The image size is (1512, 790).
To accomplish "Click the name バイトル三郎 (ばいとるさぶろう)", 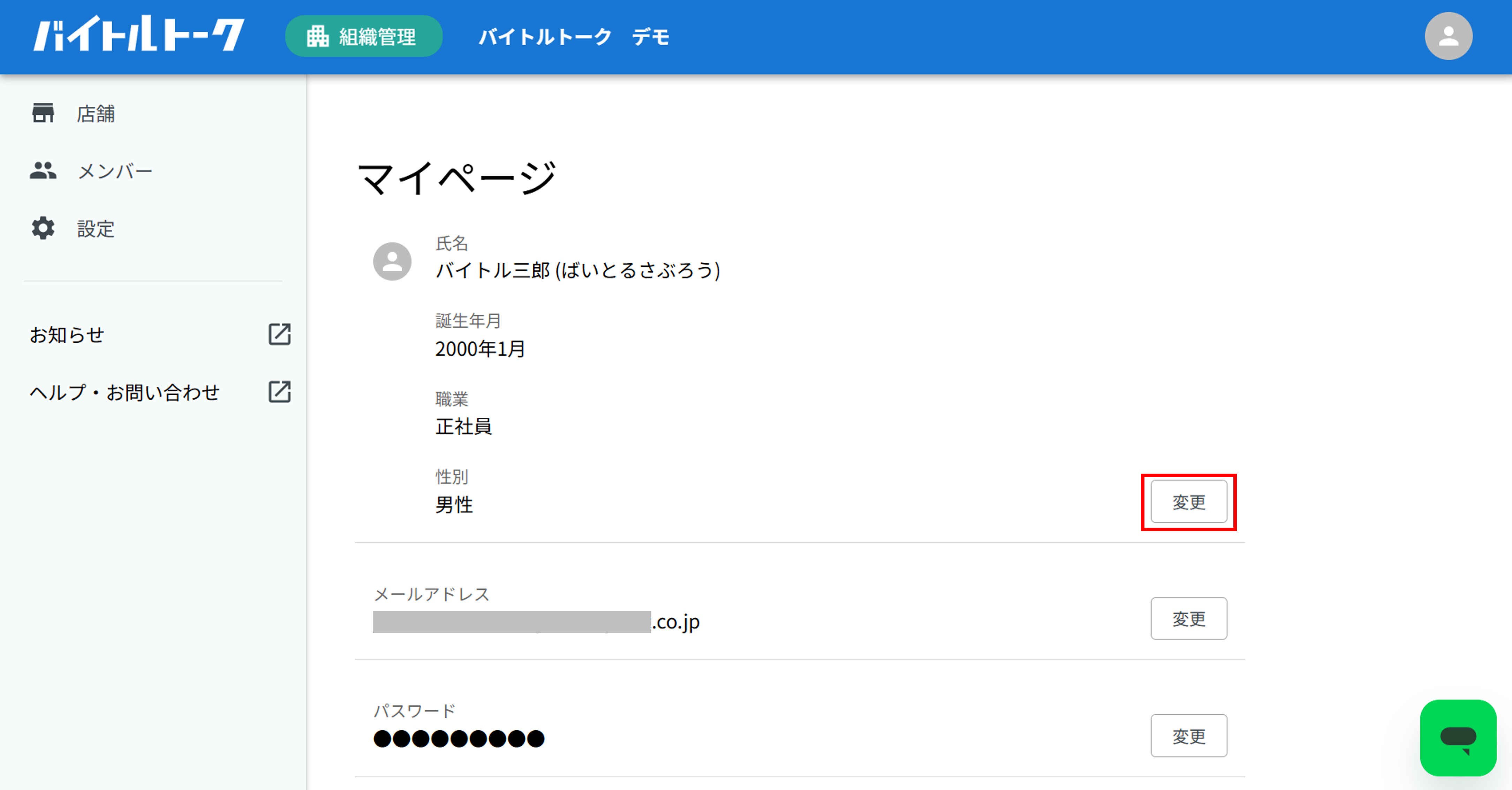I will pos(577,271).
